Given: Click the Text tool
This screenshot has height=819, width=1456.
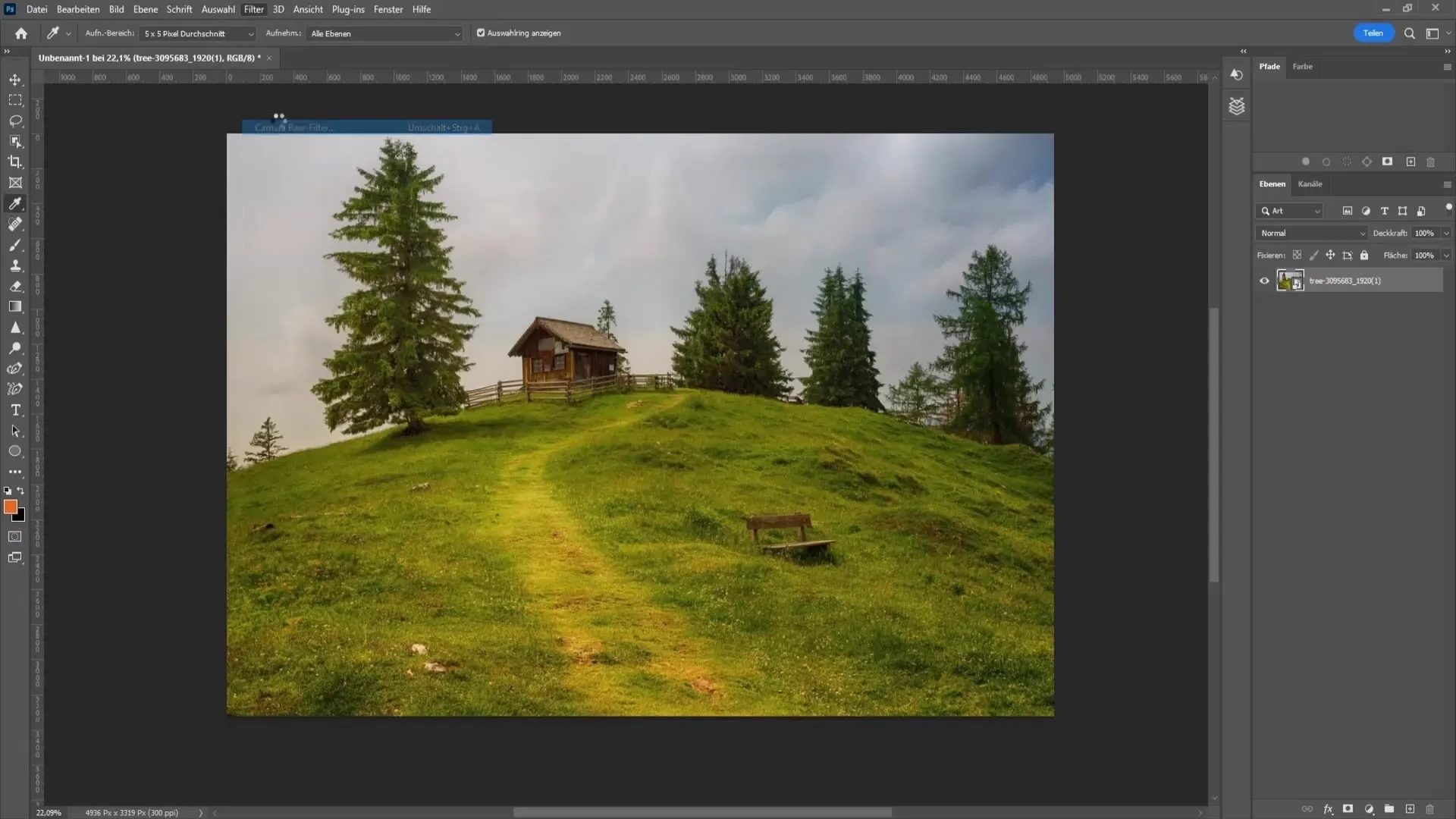Looking at the screenshot, I should [15, 410].
